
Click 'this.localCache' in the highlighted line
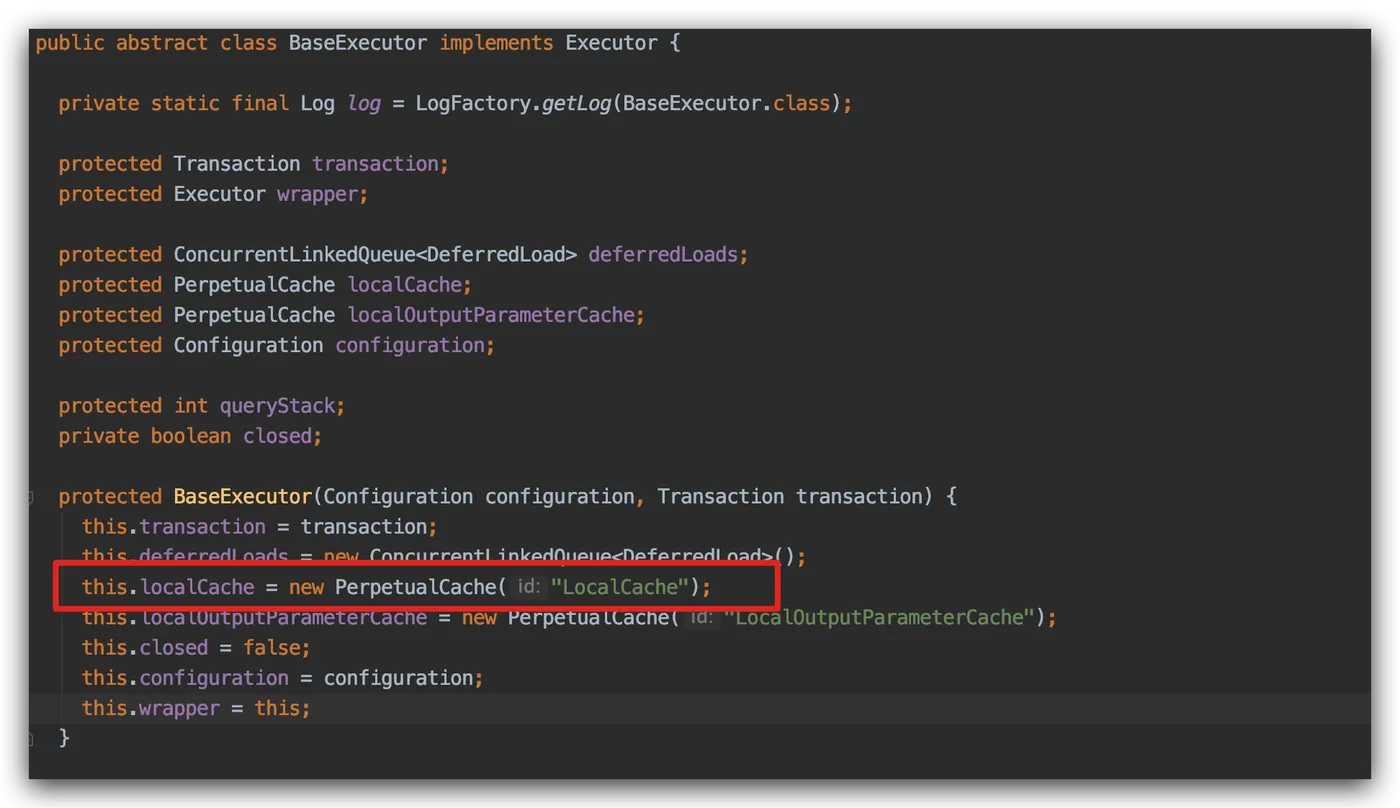[168, 587]
